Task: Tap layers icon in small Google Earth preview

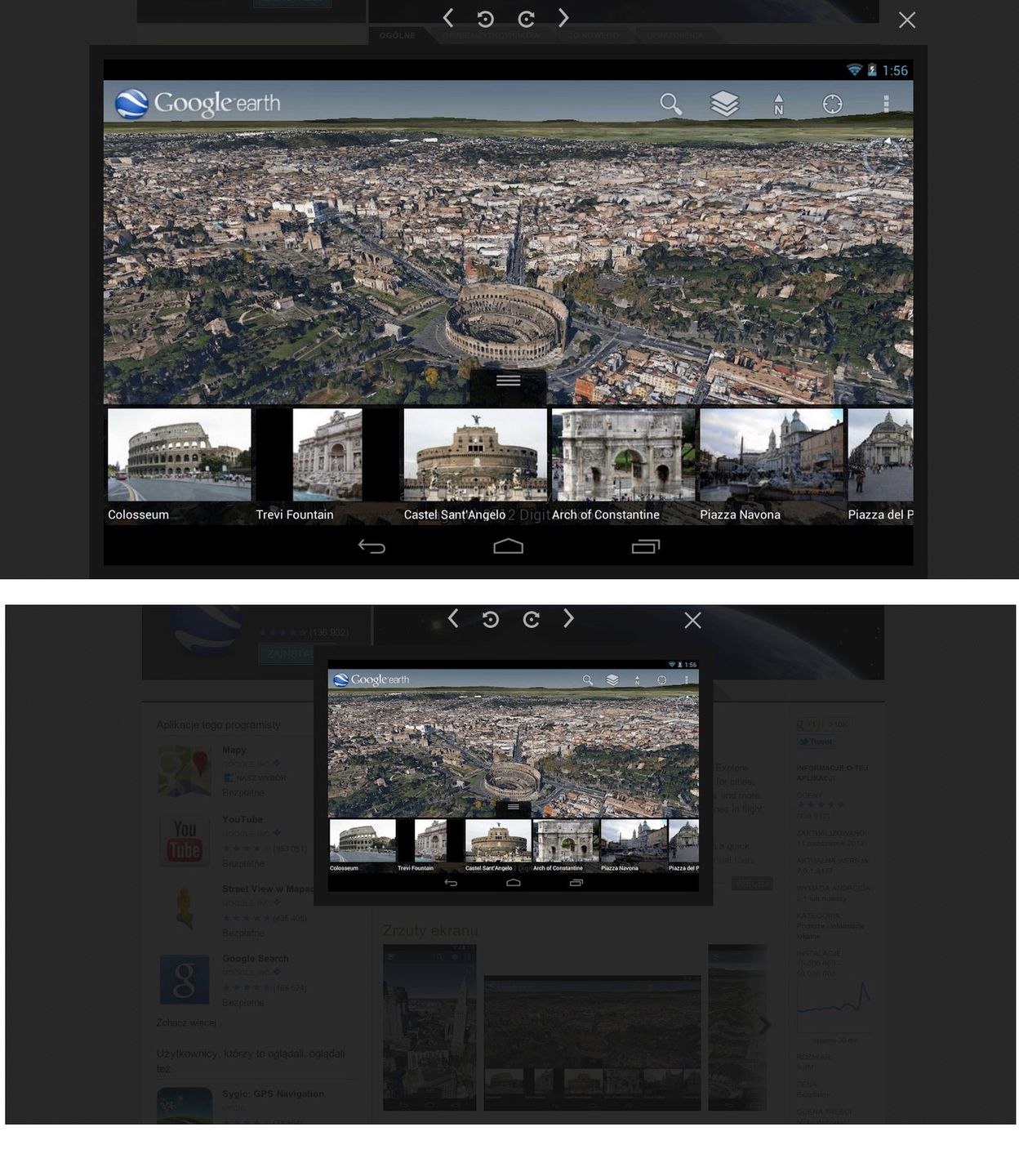Action: [612, 679]
